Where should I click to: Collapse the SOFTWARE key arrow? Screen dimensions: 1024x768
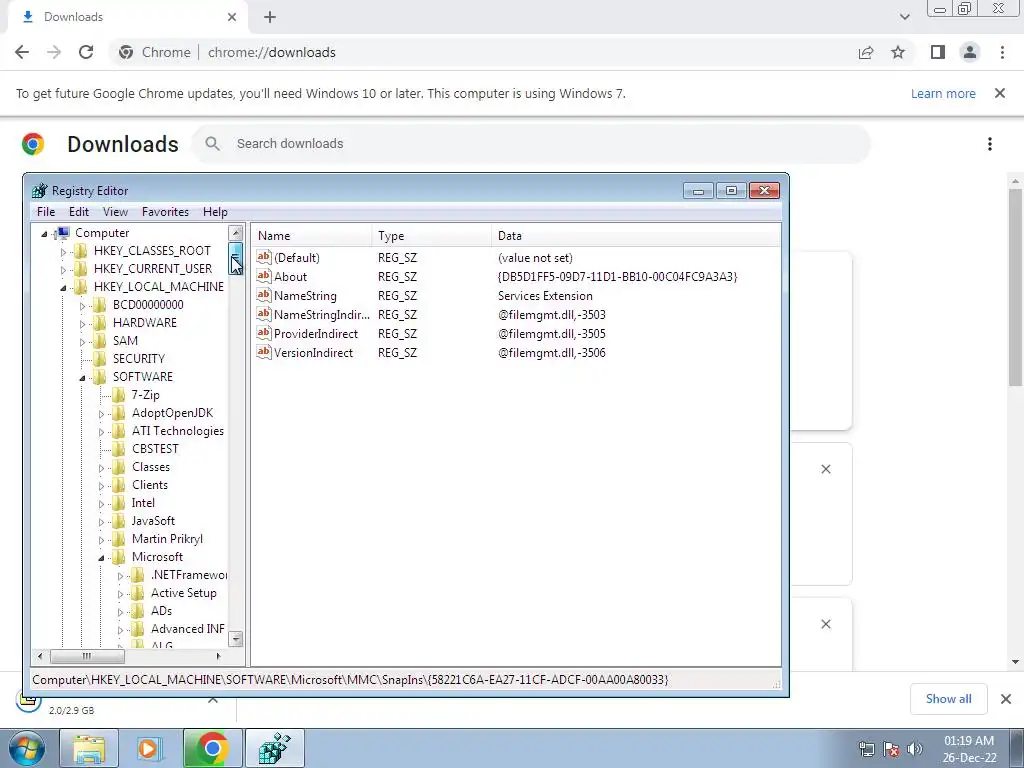(82, 377)
